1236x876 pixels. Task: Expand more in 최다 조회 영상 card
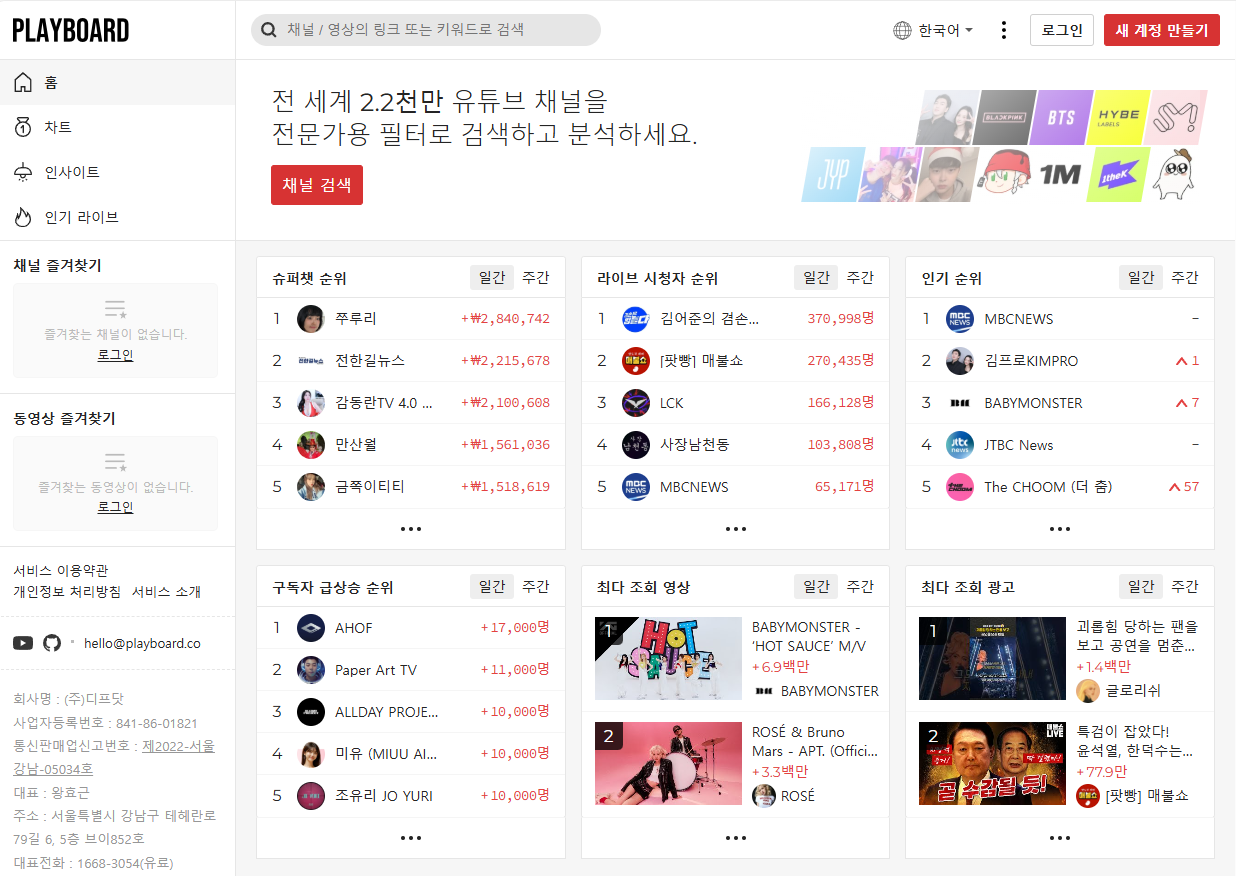tap(736, 838)
